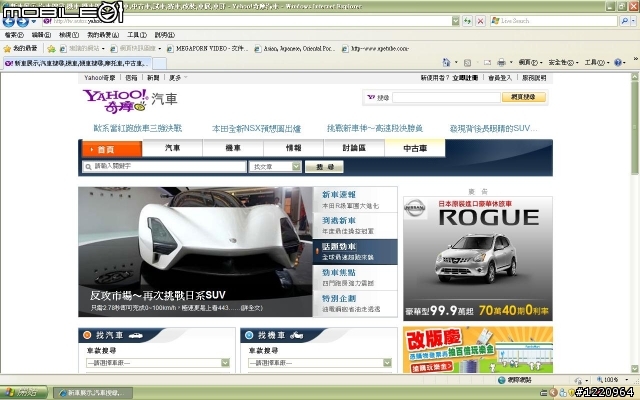640x400 pixels.
Task: Open the 安全性(S) command bar menu
Action: click(x=563, y=62)
